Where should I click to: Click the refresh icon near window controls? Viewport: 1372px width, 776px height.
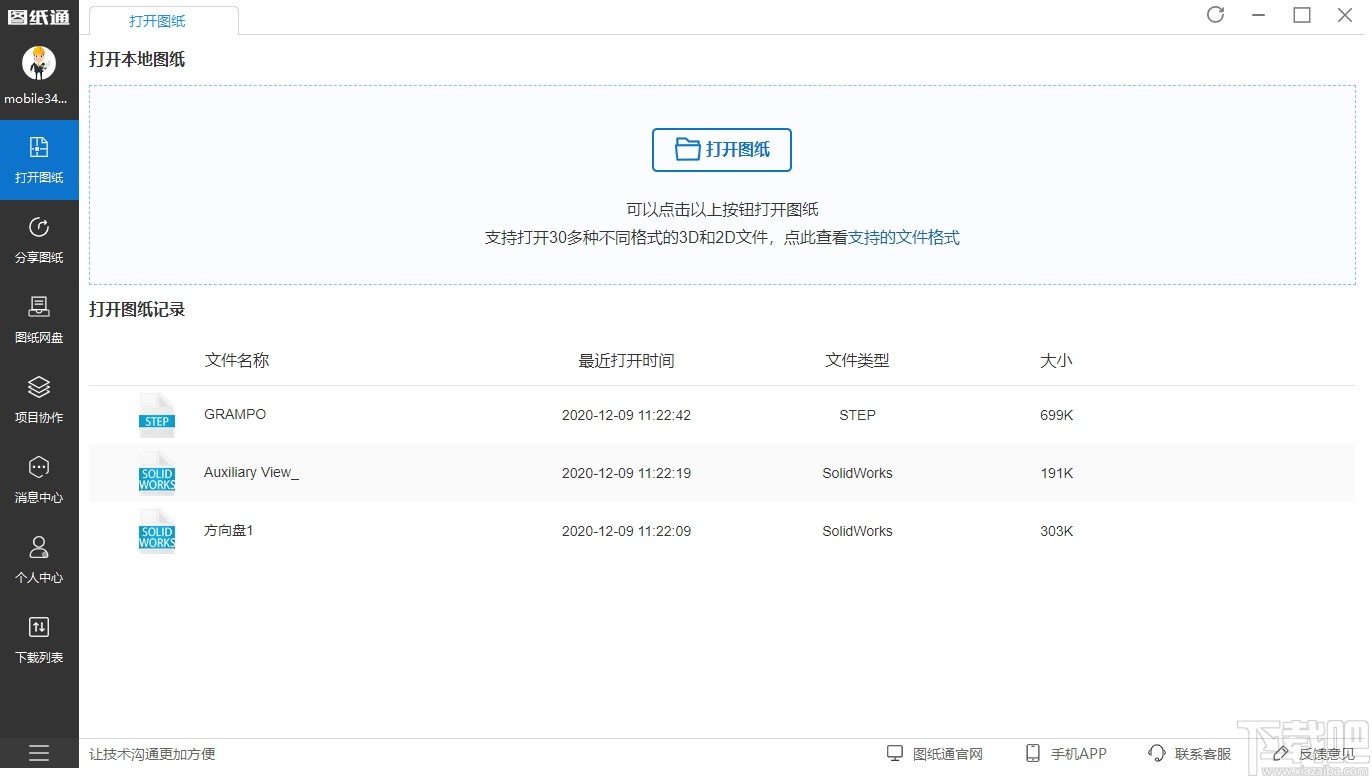tap(1215, 15)
